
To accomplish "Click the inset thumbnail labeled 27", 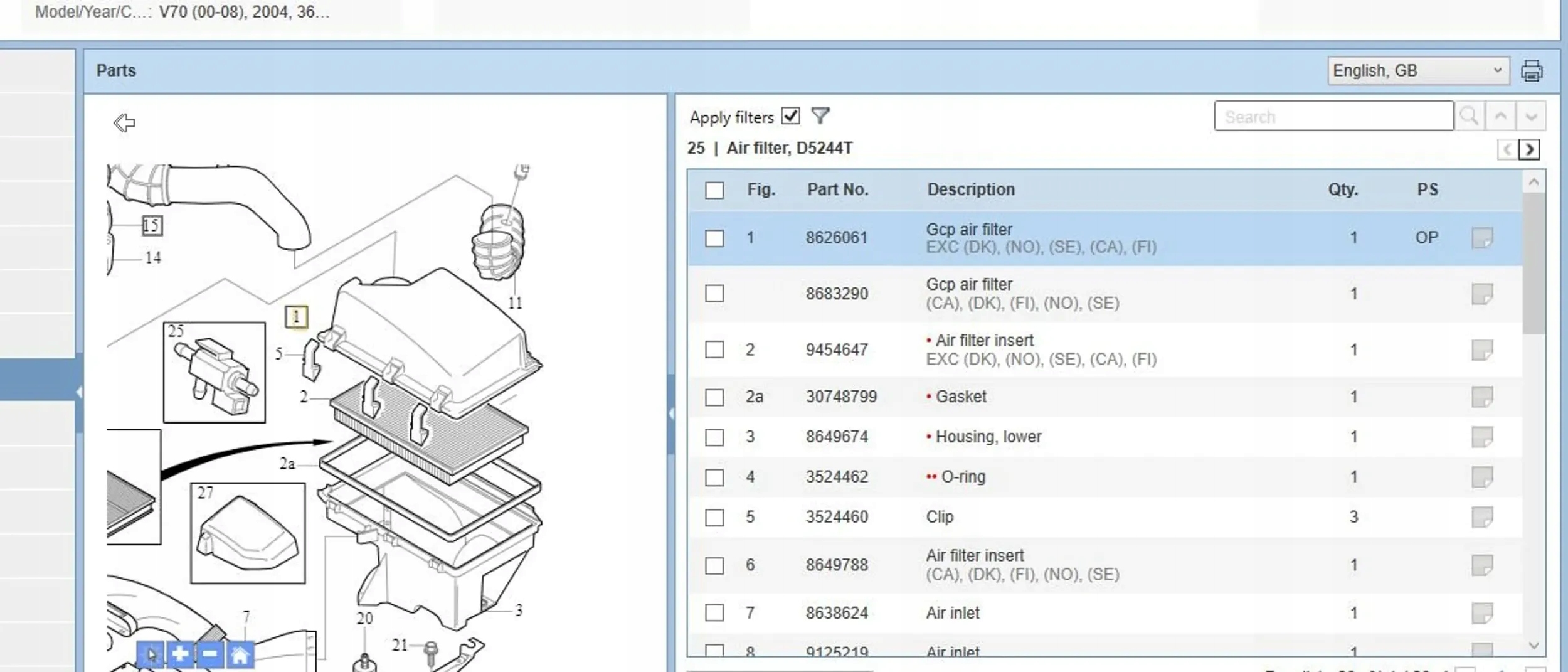I will tap(248, 533).
